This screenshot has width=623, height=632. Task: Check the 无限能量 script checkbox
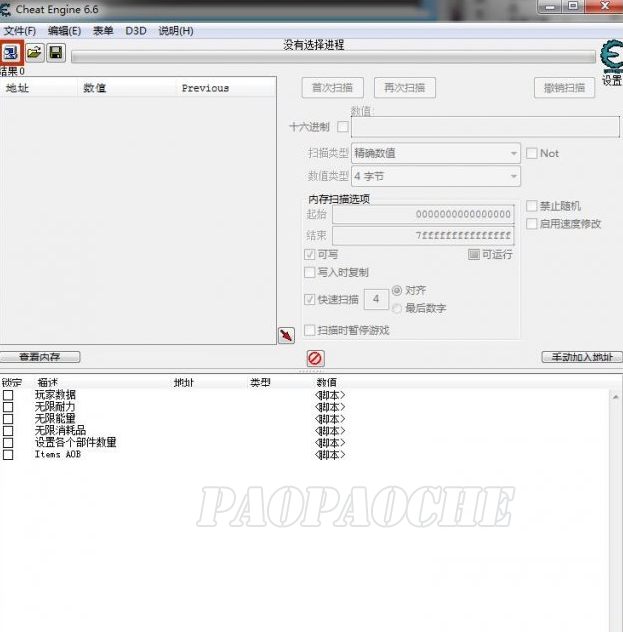click(8, 419)
